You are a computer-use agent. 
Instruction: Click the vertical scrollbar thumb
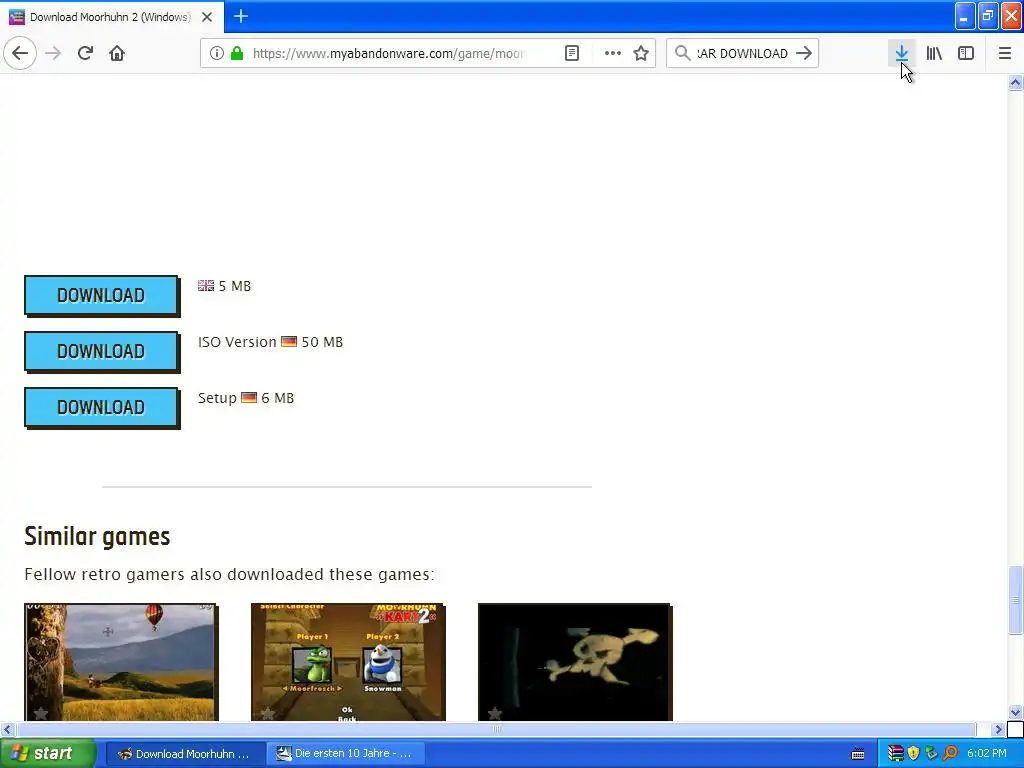pyautogui.click(x=1016, y=600)
